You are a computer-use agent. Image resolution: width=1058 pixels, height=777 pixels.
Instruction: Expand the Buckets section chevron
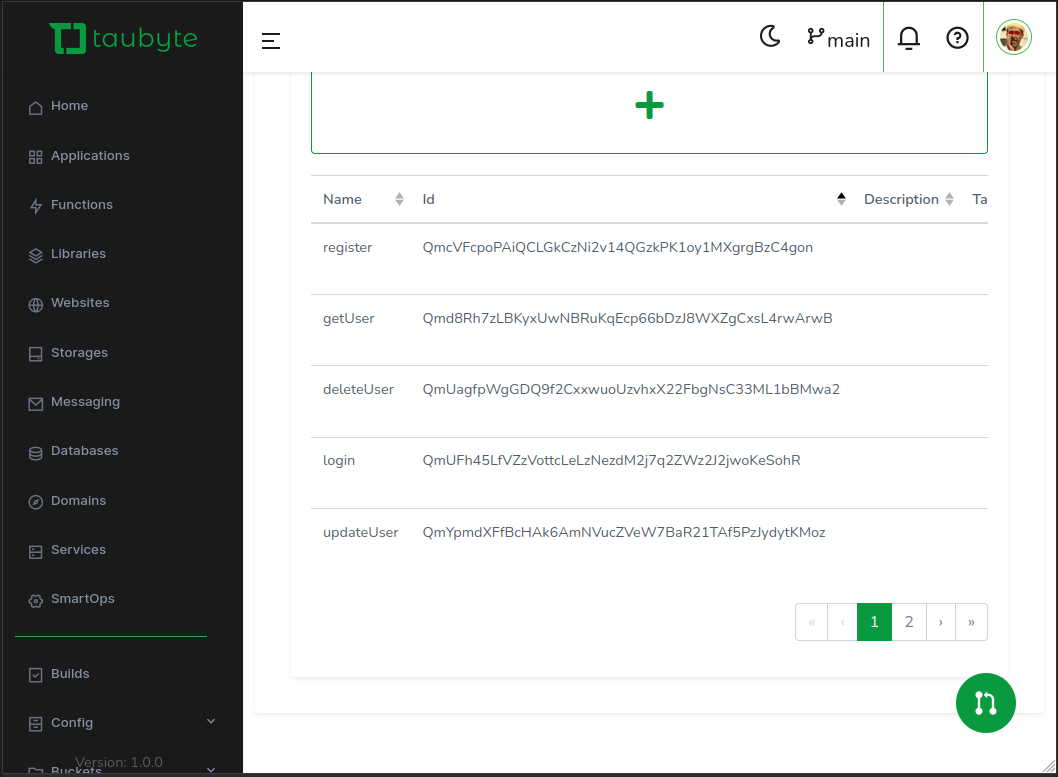(211, 770)
